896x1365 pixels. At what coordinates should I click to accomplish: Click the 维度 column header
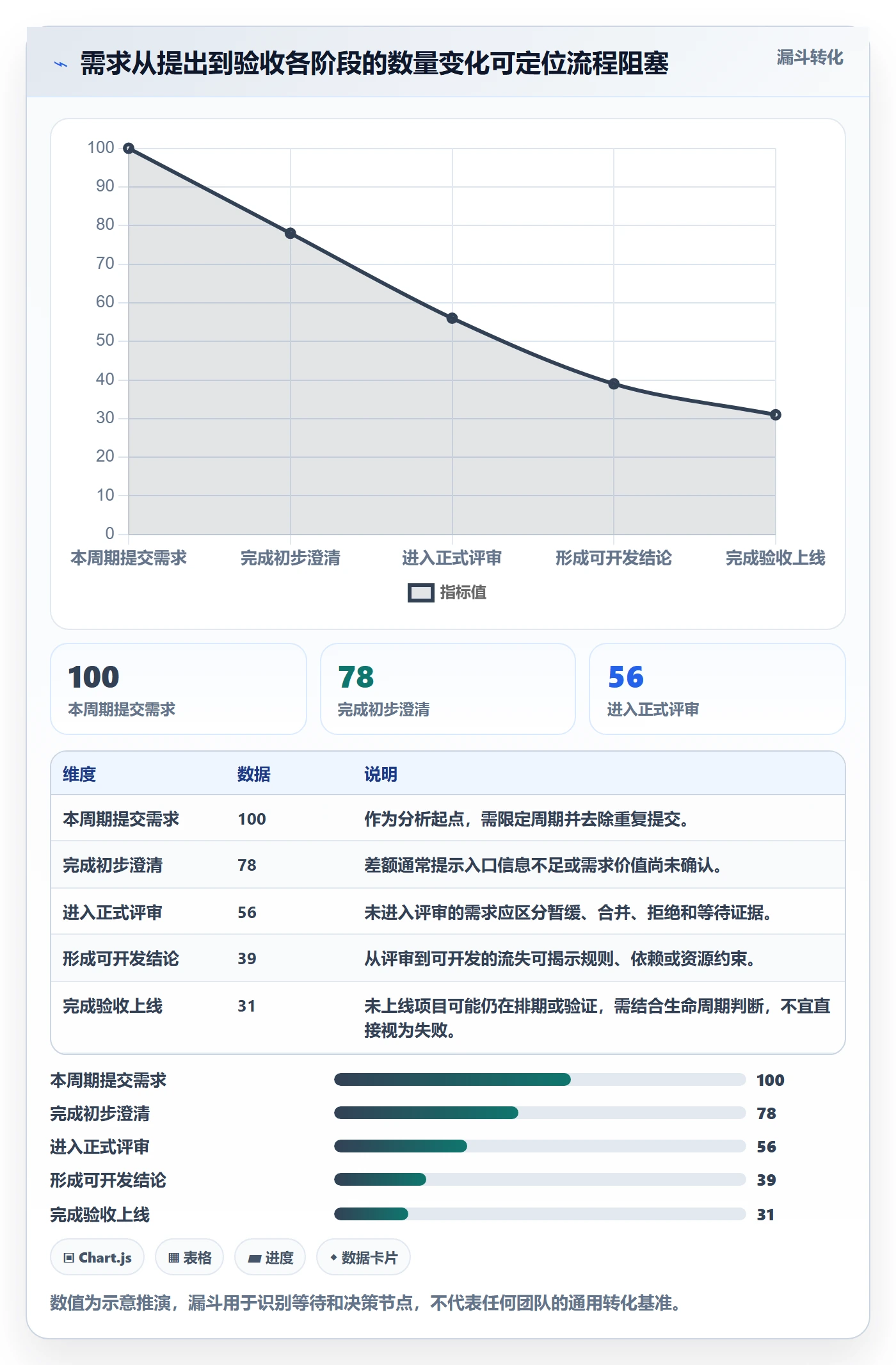point(79,774)
